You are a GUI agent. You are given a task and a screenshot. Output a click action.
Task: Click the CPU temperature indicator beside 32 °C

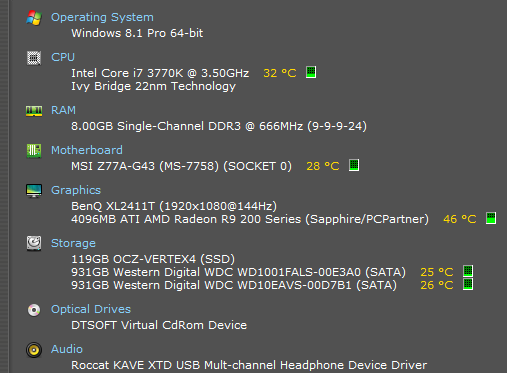(x=311, y=72)
